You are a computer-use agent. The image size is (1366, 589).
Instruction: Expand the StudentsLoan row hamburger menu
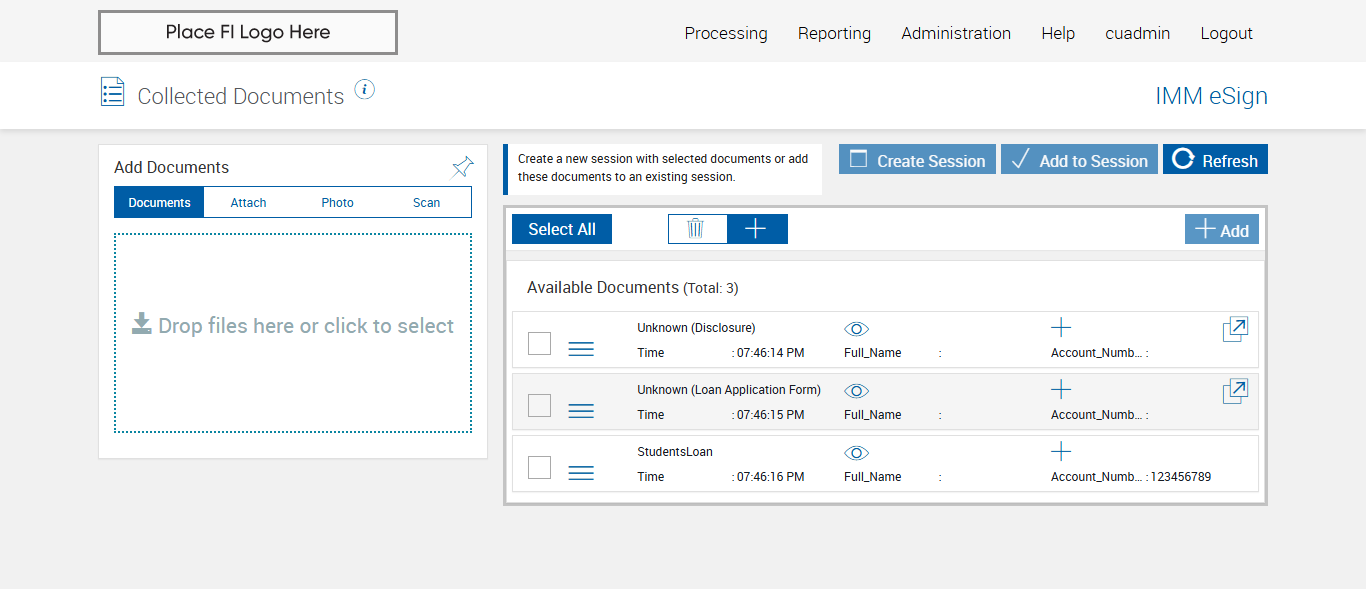[581, 473]
